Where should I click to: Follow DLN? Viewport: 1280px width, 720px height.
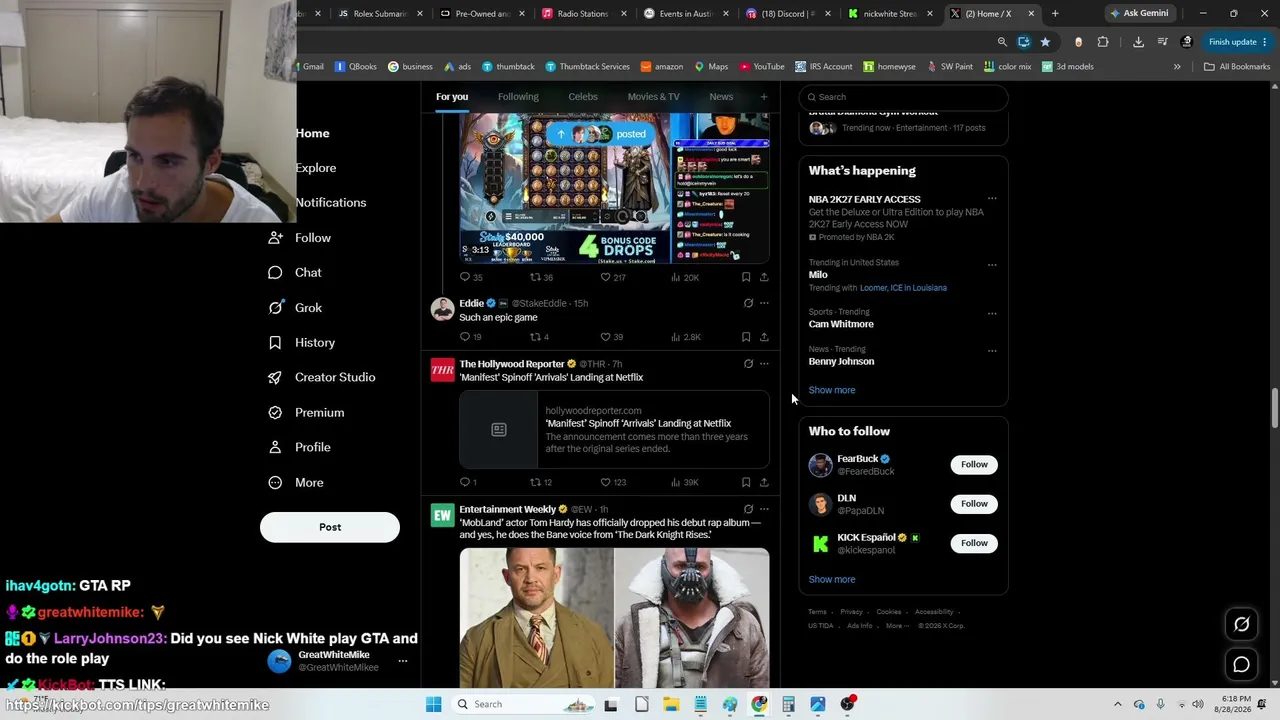(x=974, y=504)
